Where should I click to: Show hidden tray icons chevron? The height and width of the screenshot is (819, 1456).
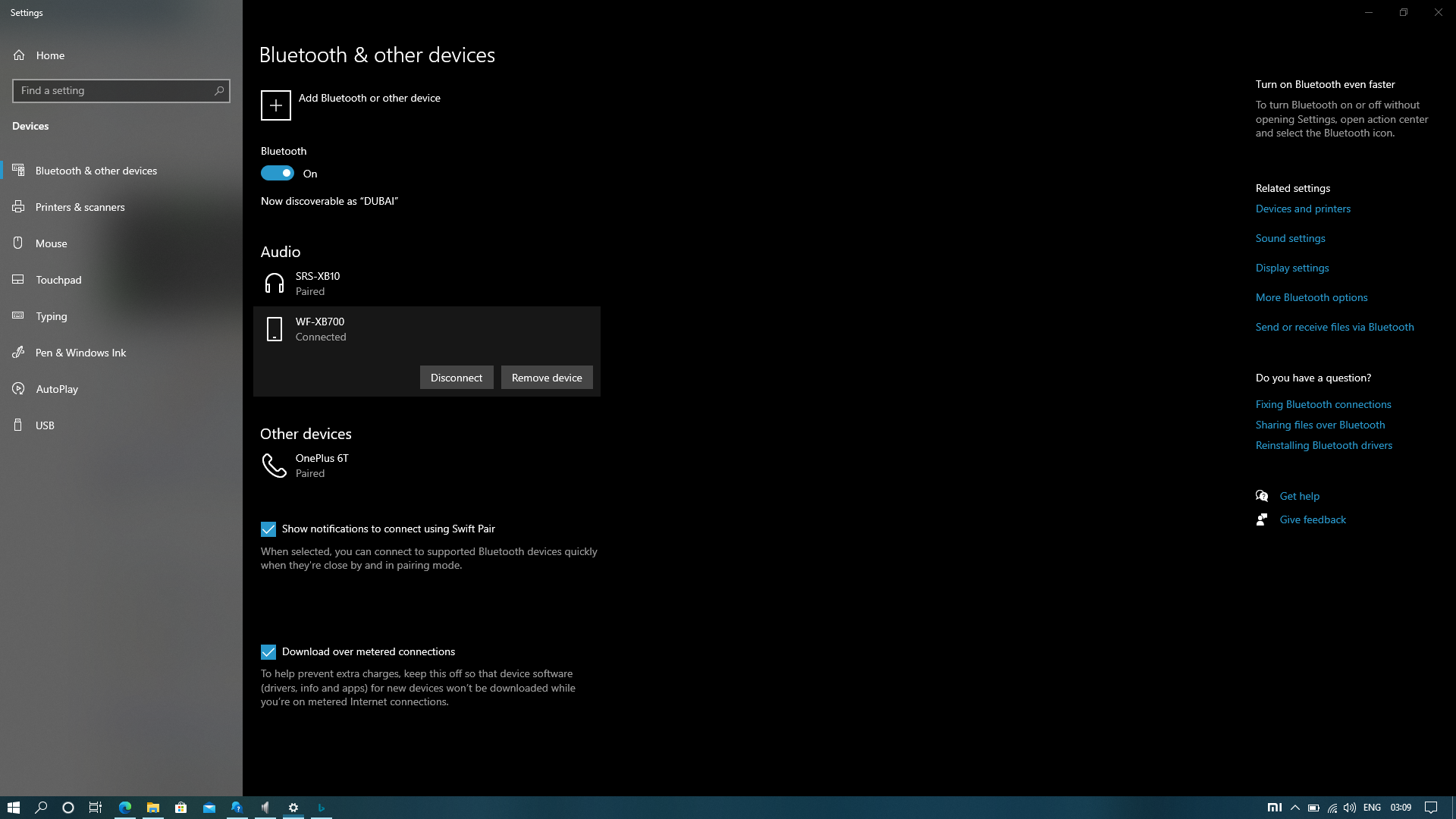[x=1295, y=808]
